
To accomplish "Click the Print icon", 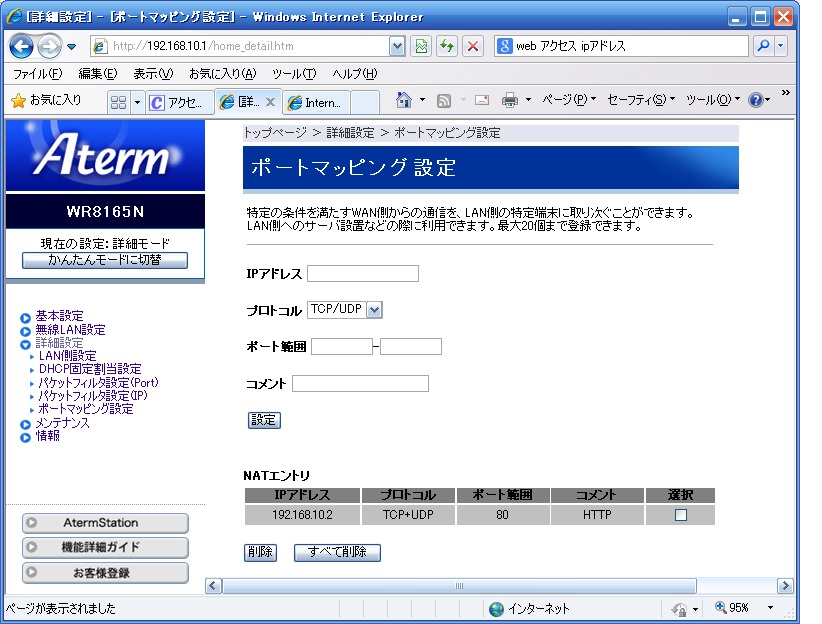I will point(510,100).
